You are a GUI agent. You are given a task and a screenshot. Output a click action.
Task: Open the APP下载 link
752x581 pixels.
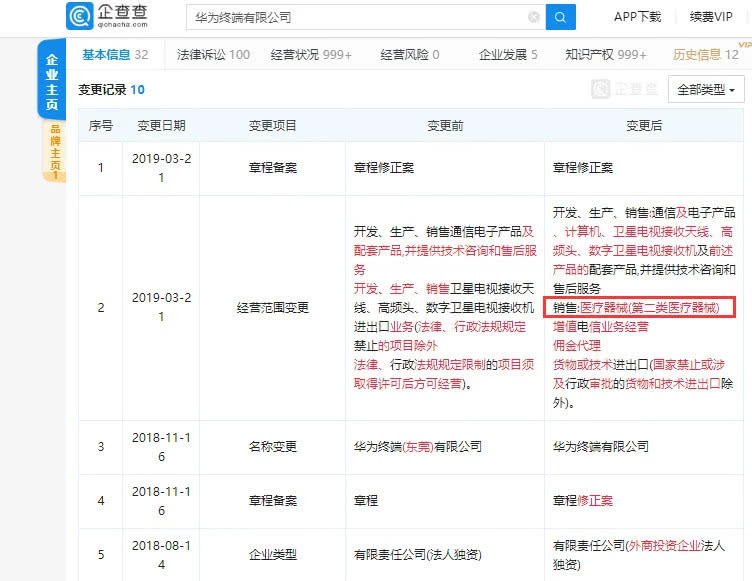click(x=637, y=17)
